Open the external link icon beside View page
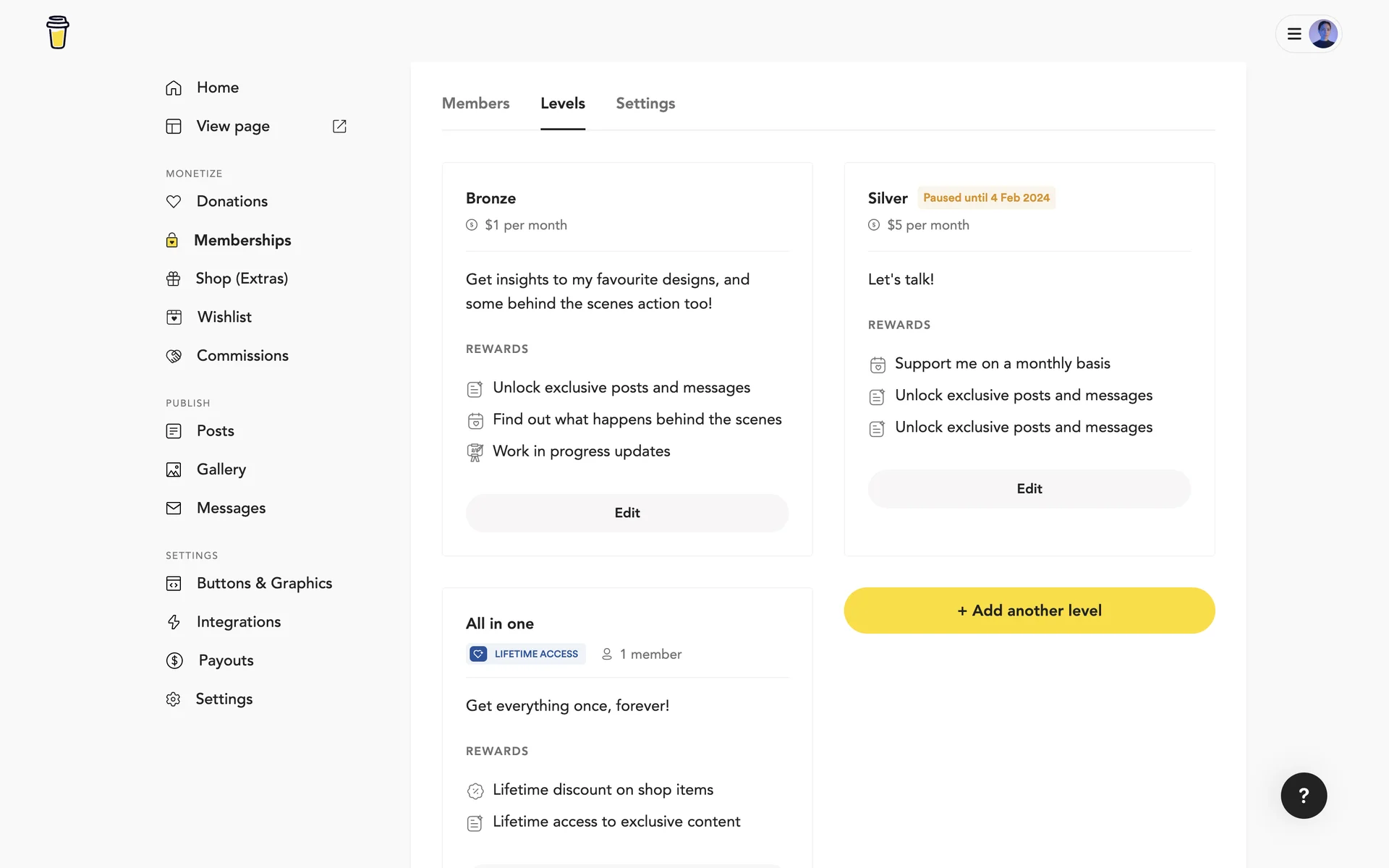The width and height of the screenshot is (1389, 868). point(339,126)
